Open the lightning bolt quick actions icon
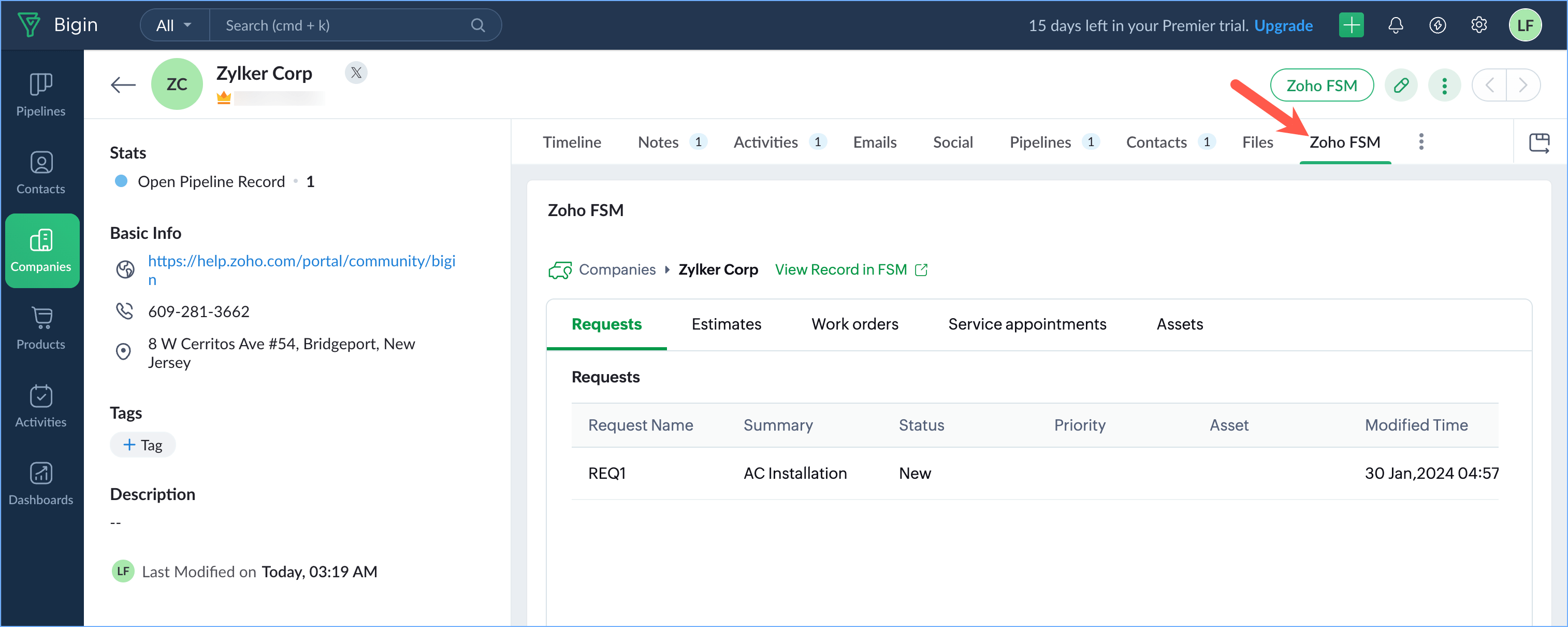Image resolution: width=1568 pixels, height=627 pixels. (1437, 25)
